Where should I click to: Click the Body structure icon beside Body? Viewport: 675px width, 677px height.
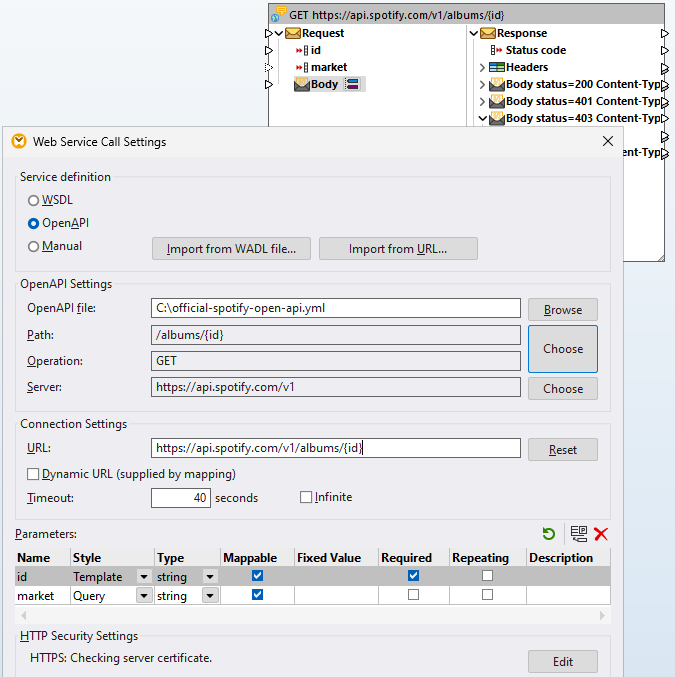352,84
